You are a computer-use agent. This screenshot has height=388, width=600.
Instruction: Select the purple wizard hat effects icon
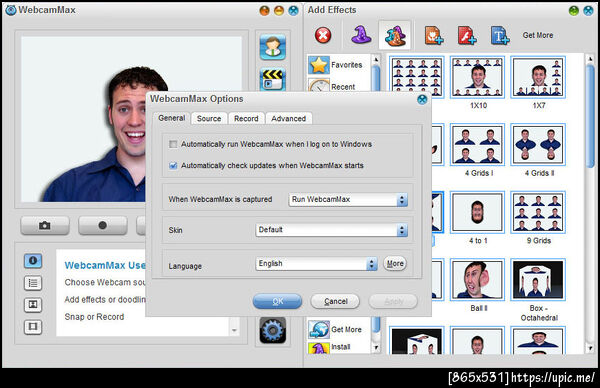tap(361, 35)
